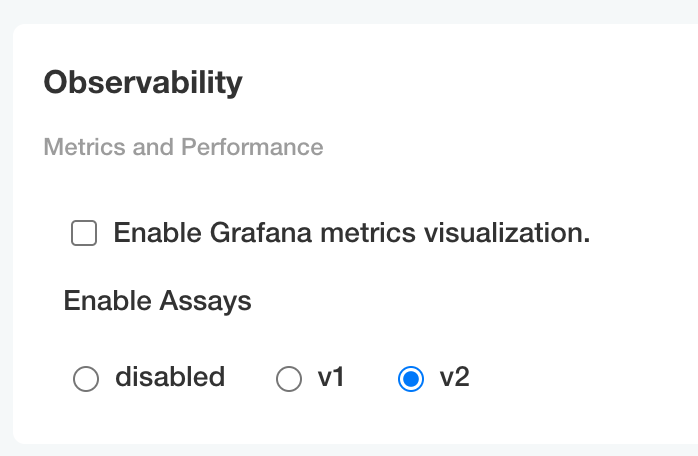Click the selected v2 radio button circle

tap(410, 379)
